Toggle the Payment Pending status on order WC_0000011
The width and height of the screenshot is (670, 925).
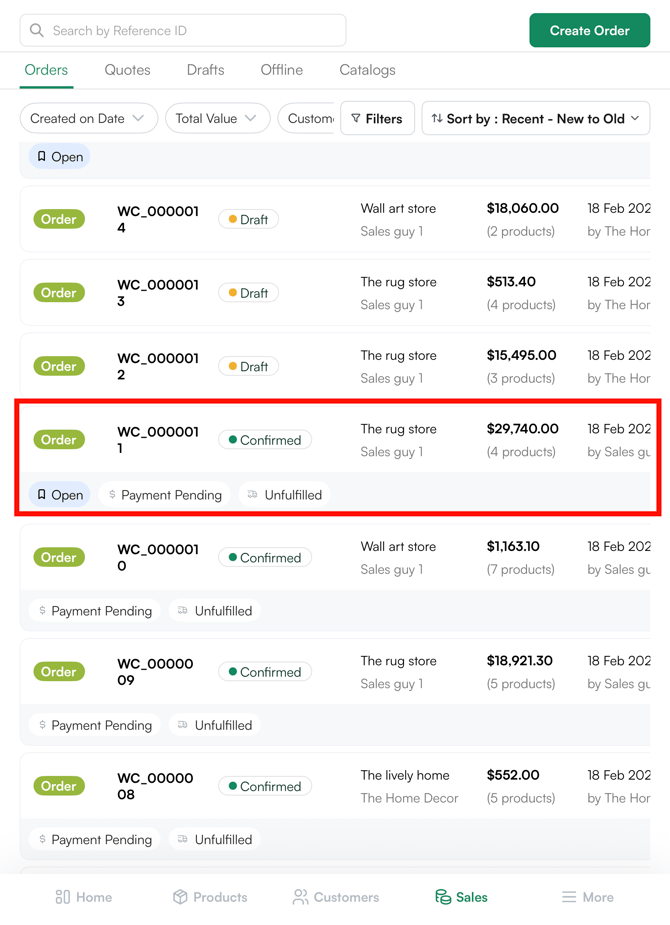click(163, 494)
